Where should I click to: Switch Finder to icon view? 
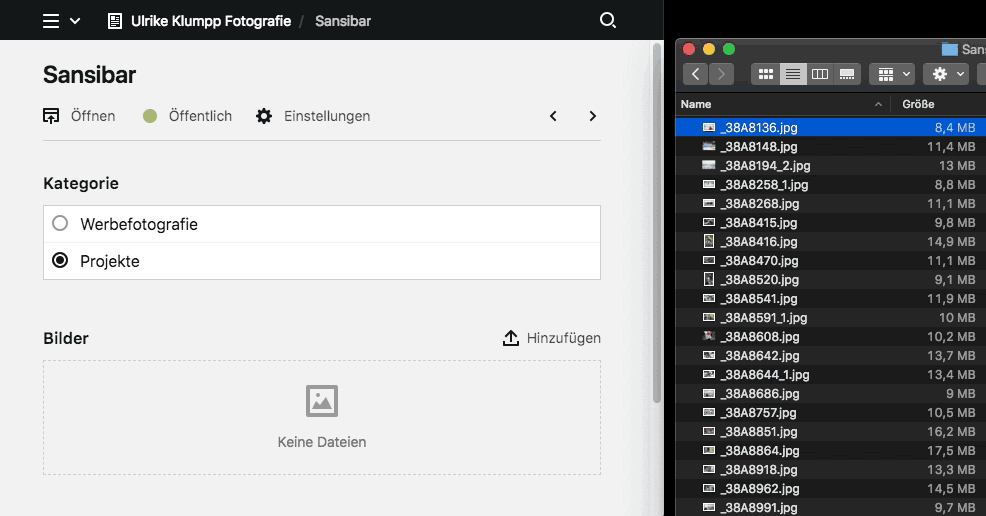pos(766,74)
